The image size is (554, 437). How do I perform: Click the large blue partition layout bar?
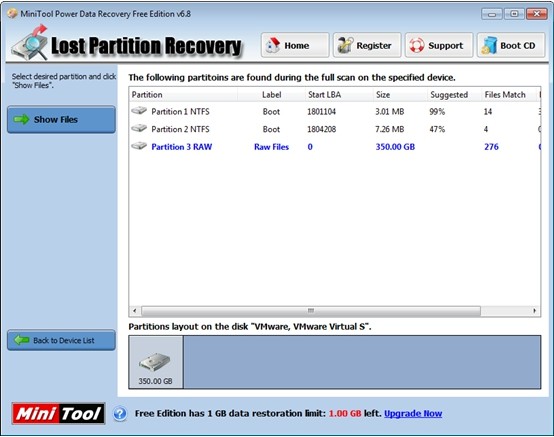362,362
